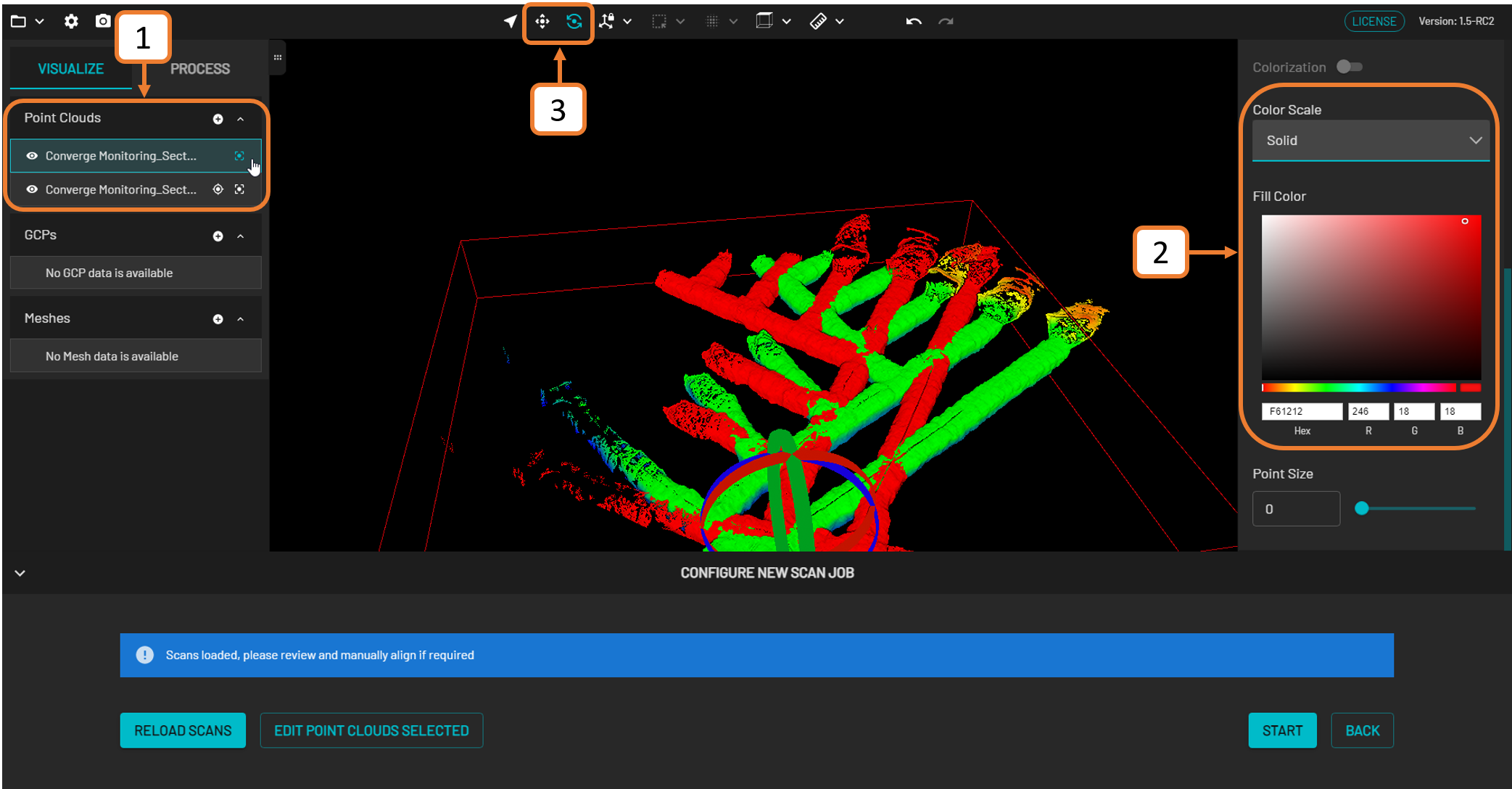The width and height of the screenshot is (1512, 789).
Task: Select the ruler measurement tool
Action: pos(818,22)
